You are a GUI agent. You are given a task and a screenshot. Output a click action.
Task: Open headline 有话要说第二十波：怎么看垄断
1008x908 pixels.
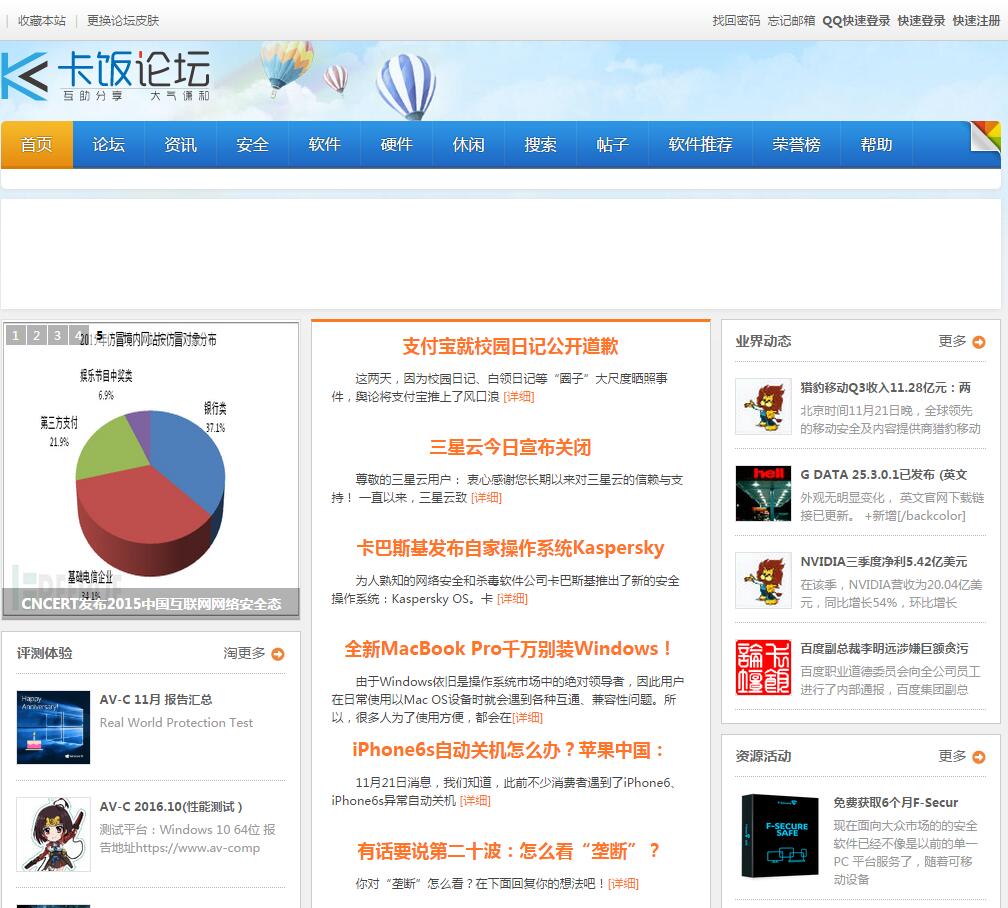tap(508, 851)
